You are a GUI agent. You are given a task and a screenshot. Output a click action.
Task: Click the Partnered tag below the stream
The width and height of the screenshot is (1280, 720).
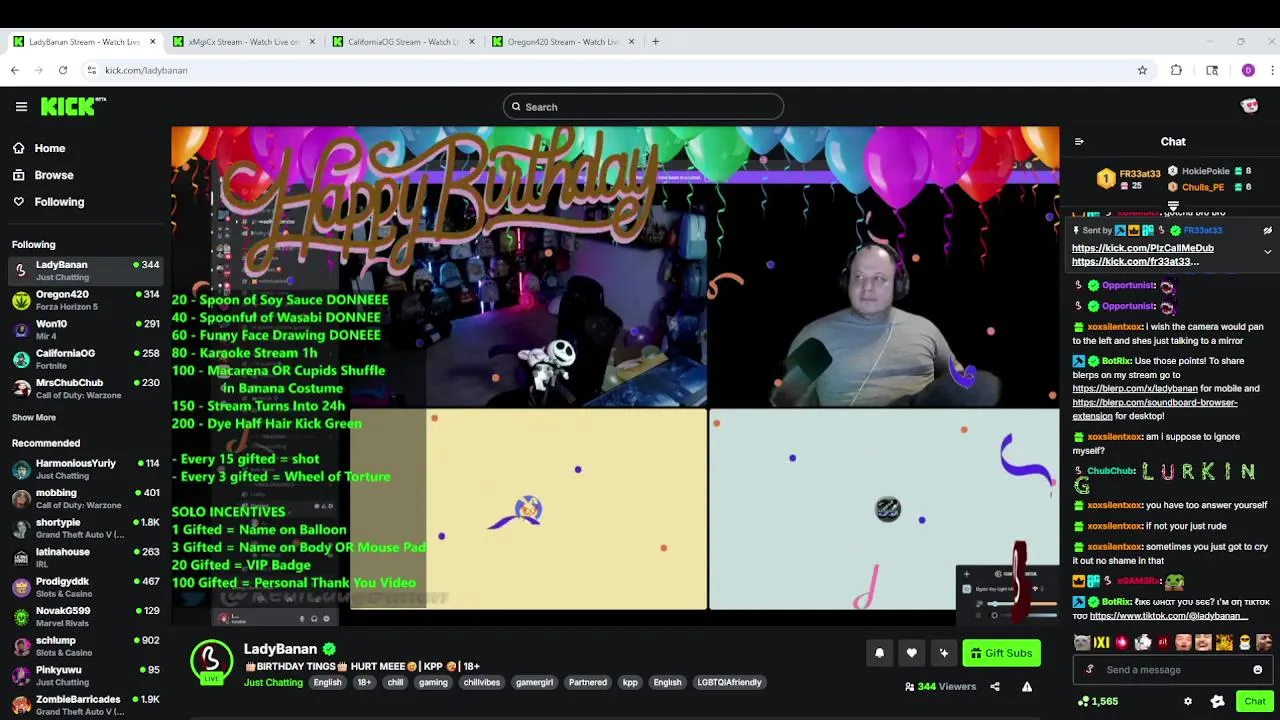[588, 683]
